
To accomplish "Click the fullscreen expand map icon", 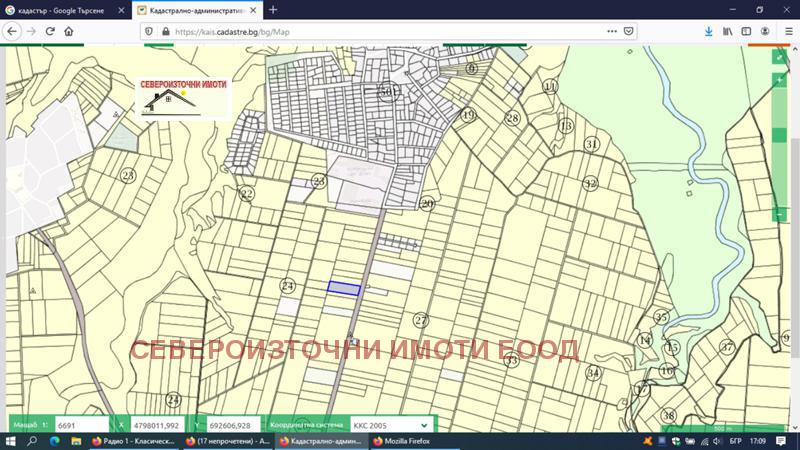I will tap(779, 57).
